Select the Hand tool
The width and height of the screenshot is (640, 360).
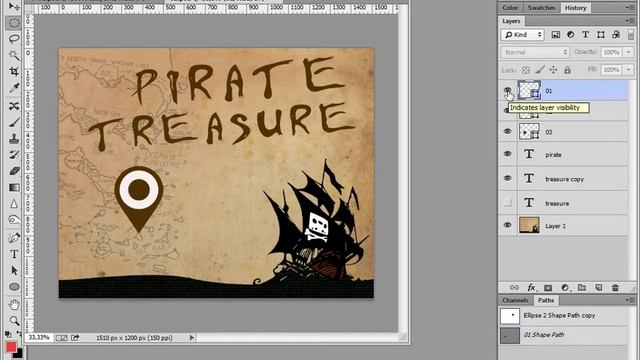point(14,304)
